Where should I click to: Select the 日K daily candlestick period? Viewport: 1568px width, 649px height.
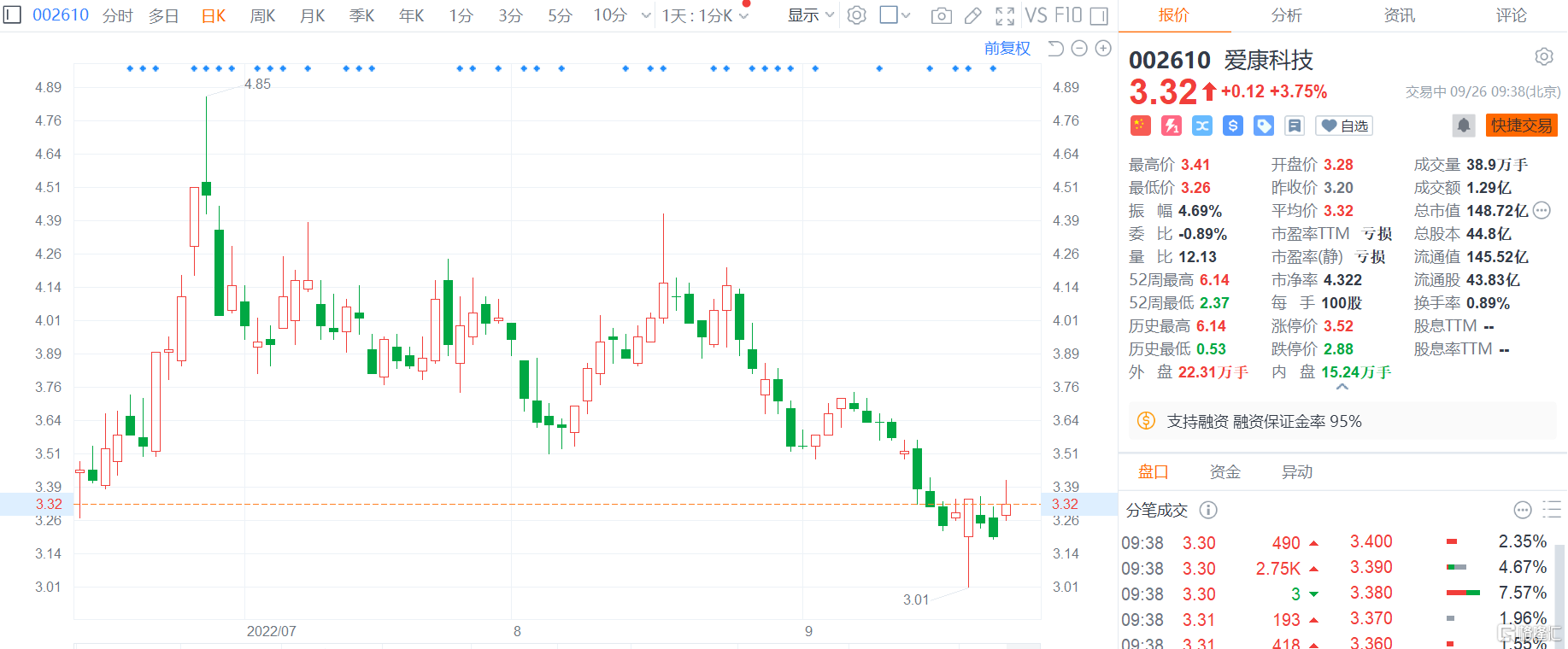click(213, 15)
